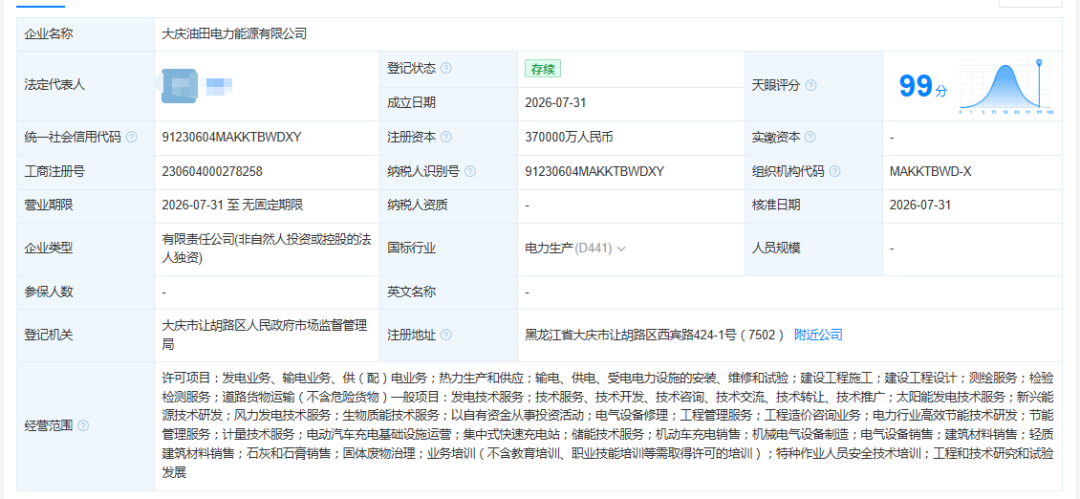Open help icon beside 注册资本
The width and height of the screenshot is (1080, 499).
446,137
